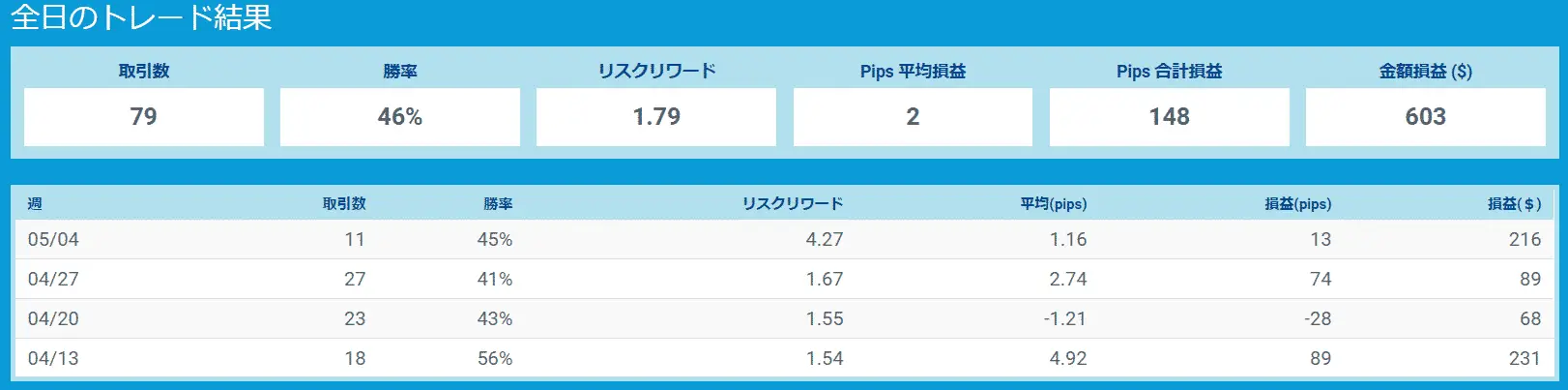Screen dimensions: 1568x390
Task: Click the 平均(pips) column header
Action: click(1054, 203)
